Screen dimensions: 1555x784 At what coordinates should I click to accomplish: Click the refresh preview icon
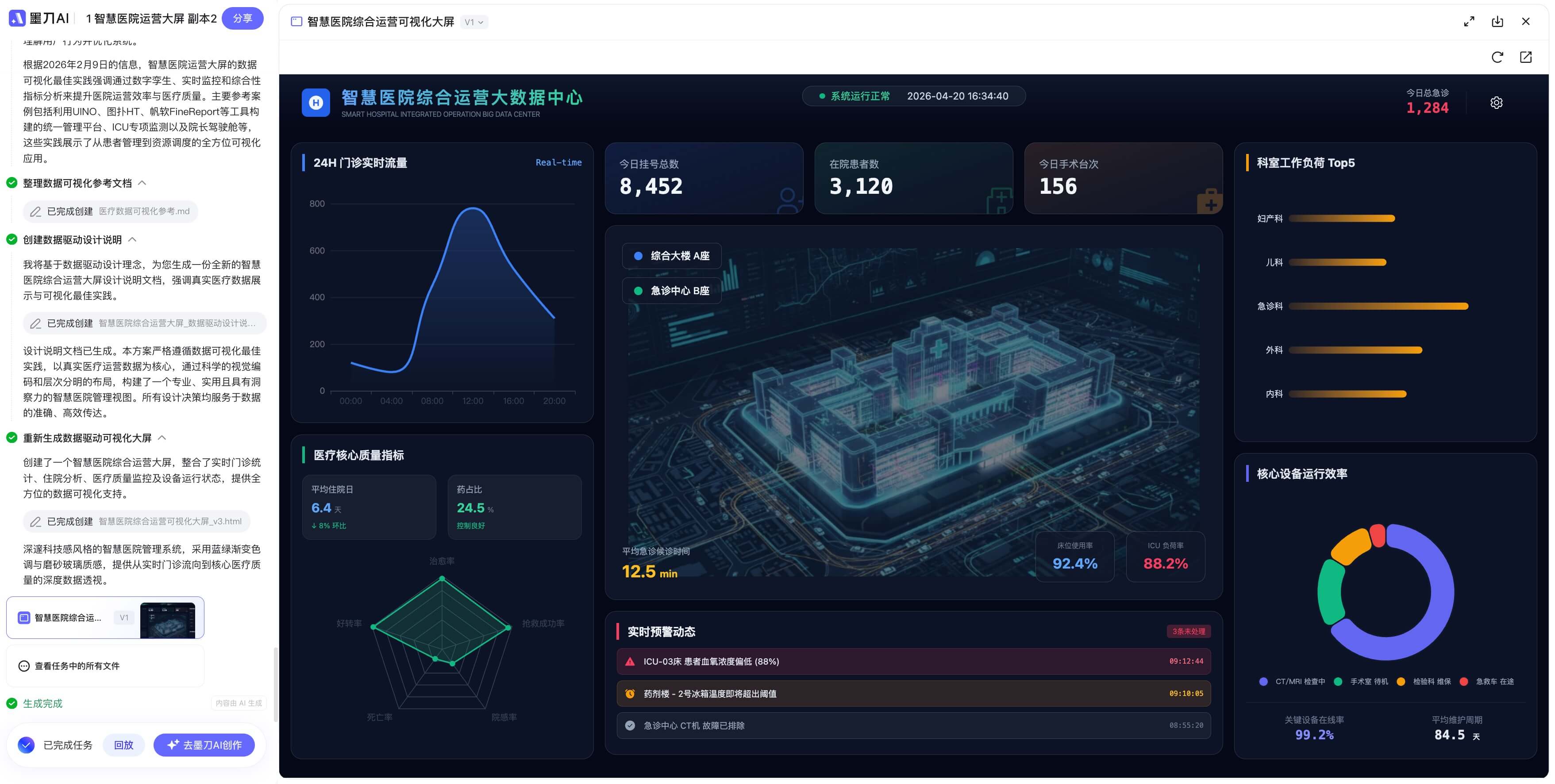pyautogui.click(x=1497, y=58)
